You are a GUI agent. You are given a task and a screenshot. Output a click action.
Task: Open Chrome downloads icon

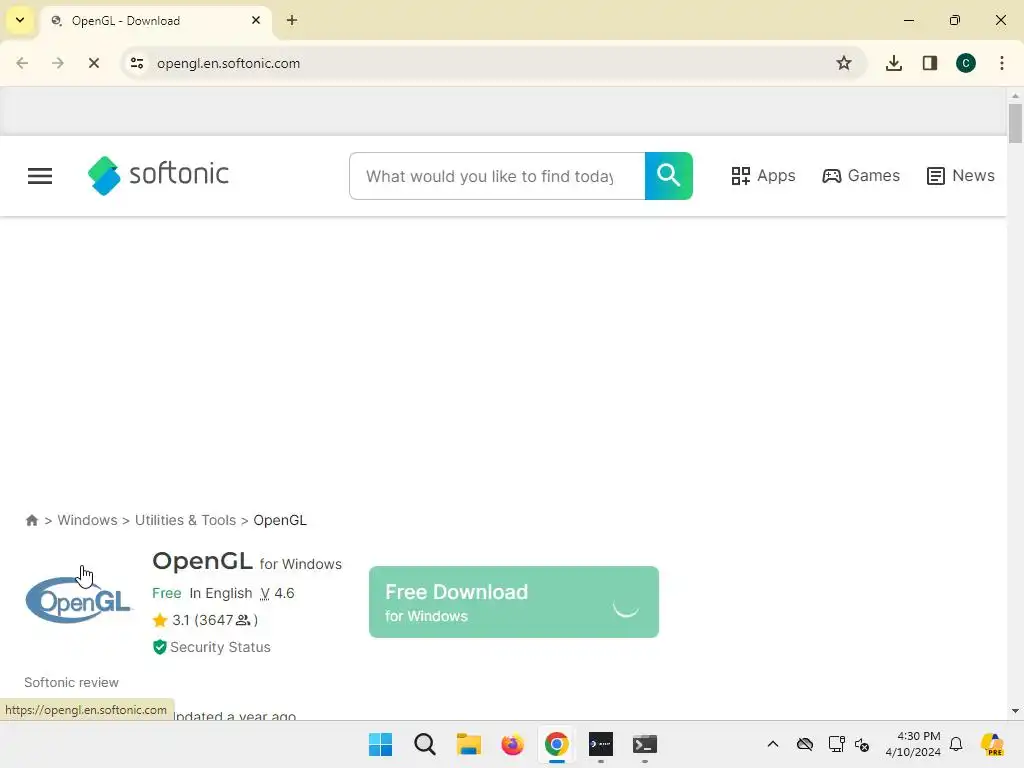click(894, 63)
